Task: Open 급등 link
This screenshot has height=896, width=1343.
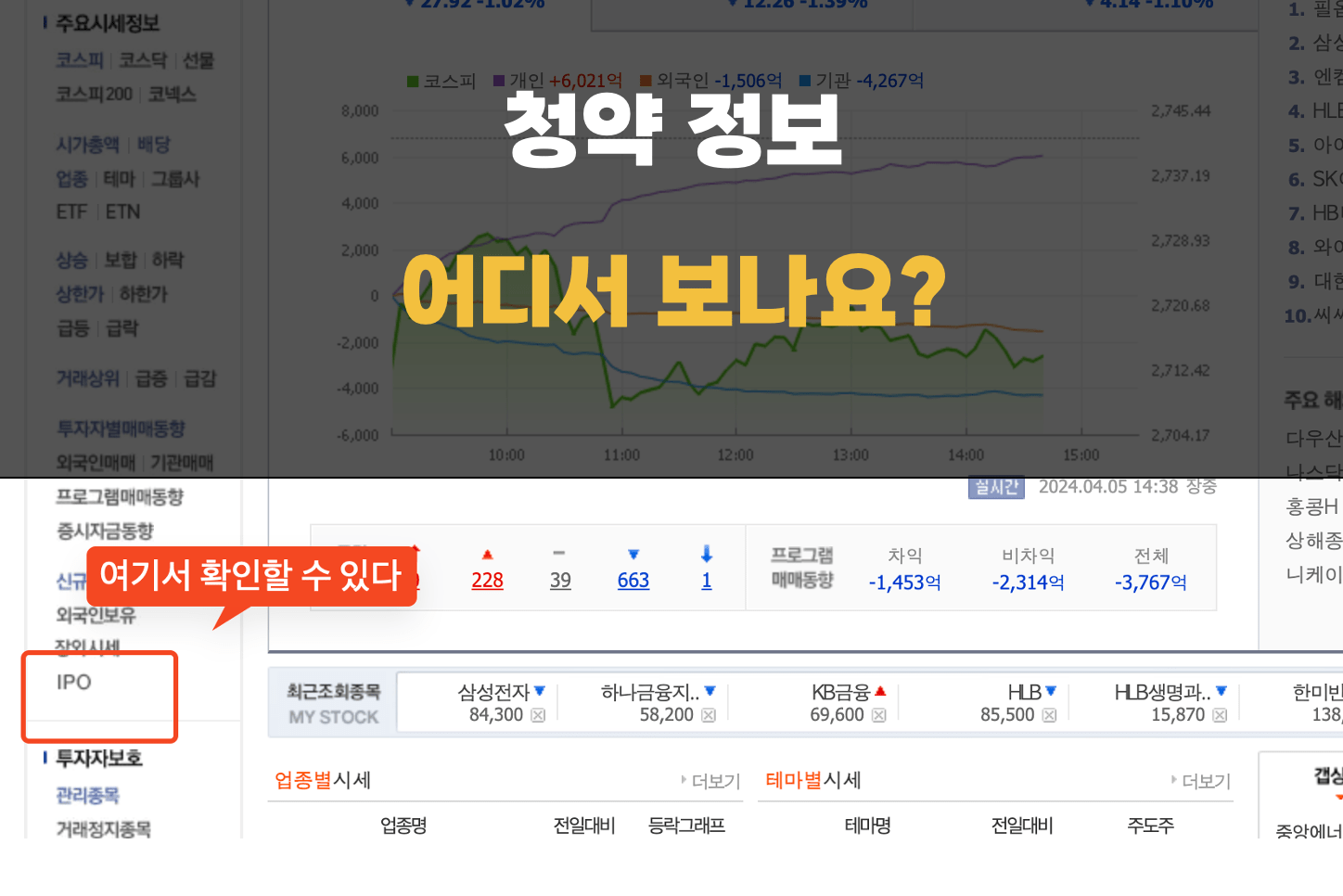Action: pyautogui.click(x=72, y=328)
